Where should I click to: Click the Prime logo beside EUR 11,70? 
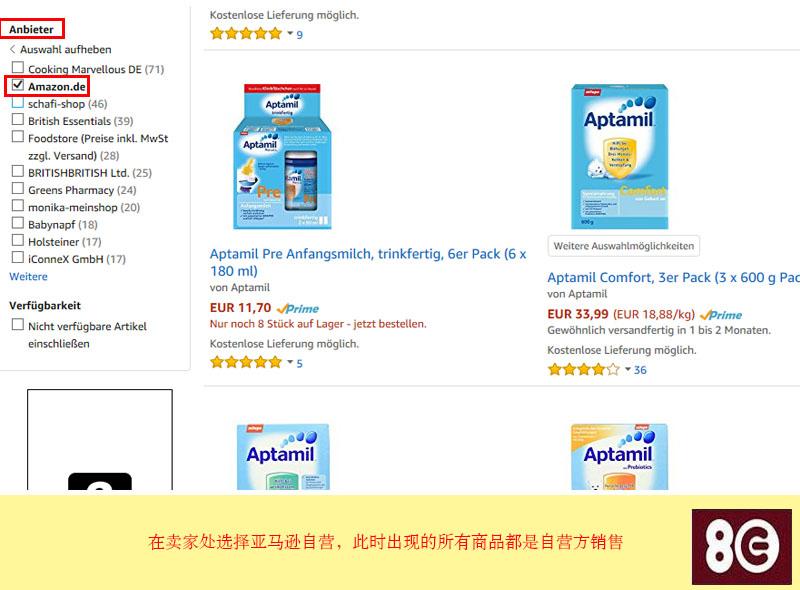[x=298, y=309]
